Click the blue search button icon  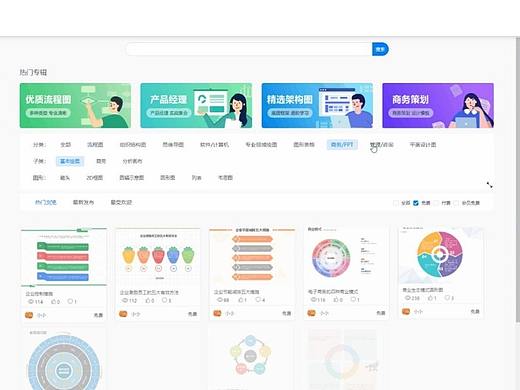(x=380, y=49)
